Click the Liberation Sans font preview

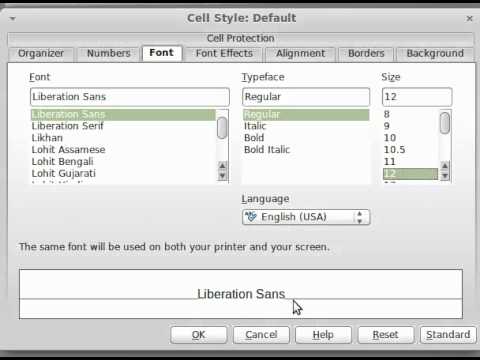point(241,294)
